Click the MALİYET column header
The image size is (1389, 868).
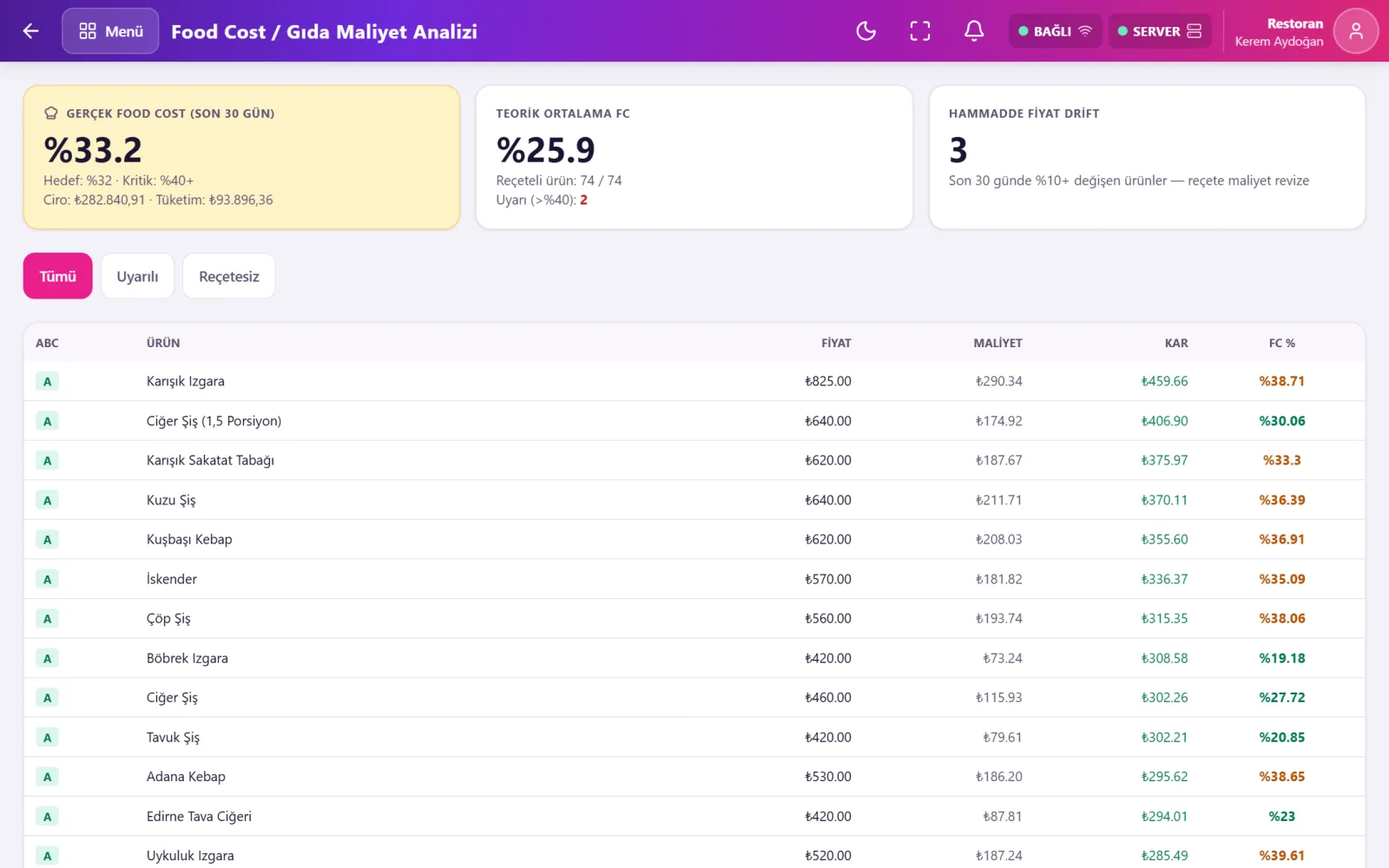(997, 343)
